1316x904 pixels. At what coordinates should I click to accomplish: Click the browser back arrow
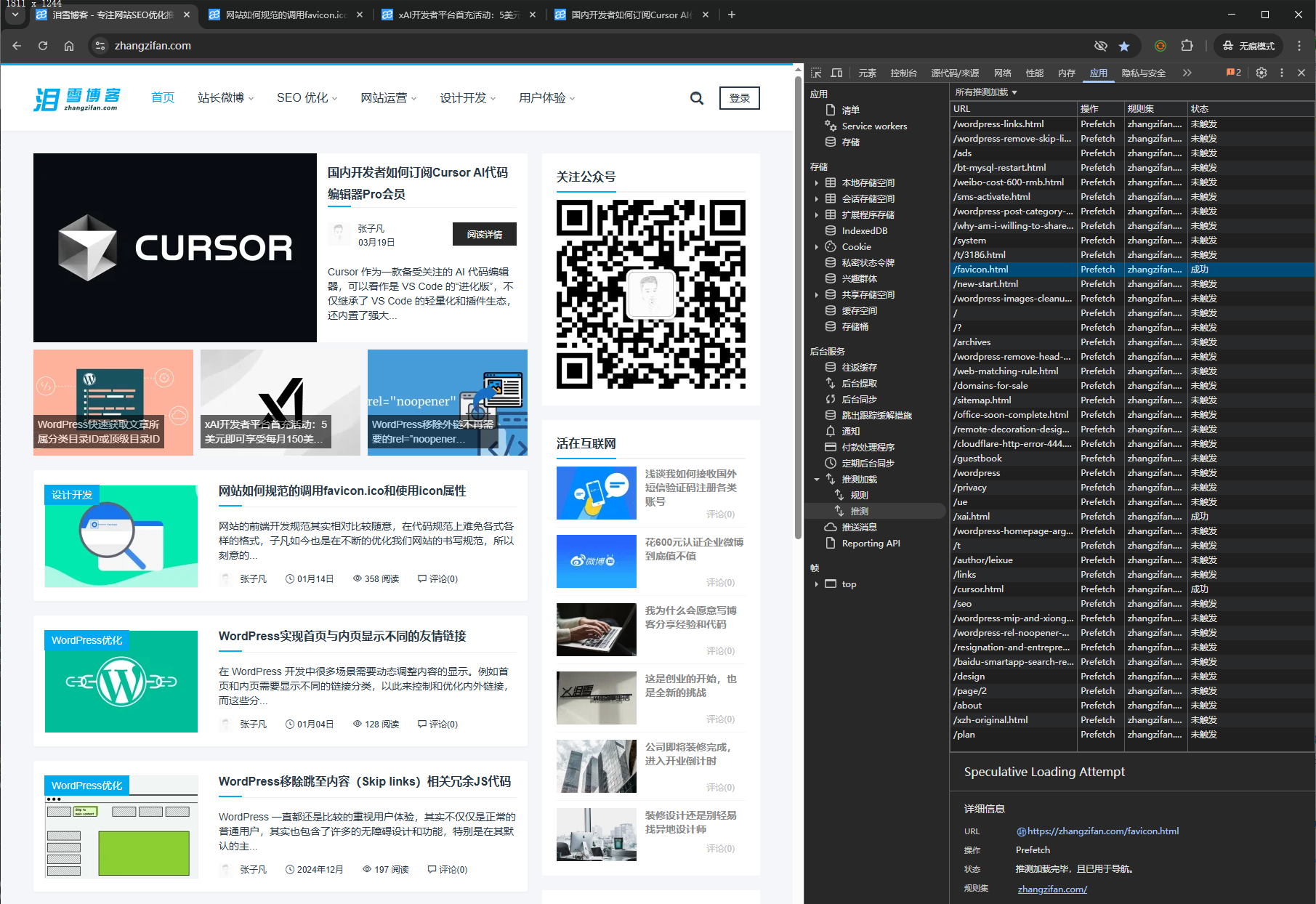point(17,46)
